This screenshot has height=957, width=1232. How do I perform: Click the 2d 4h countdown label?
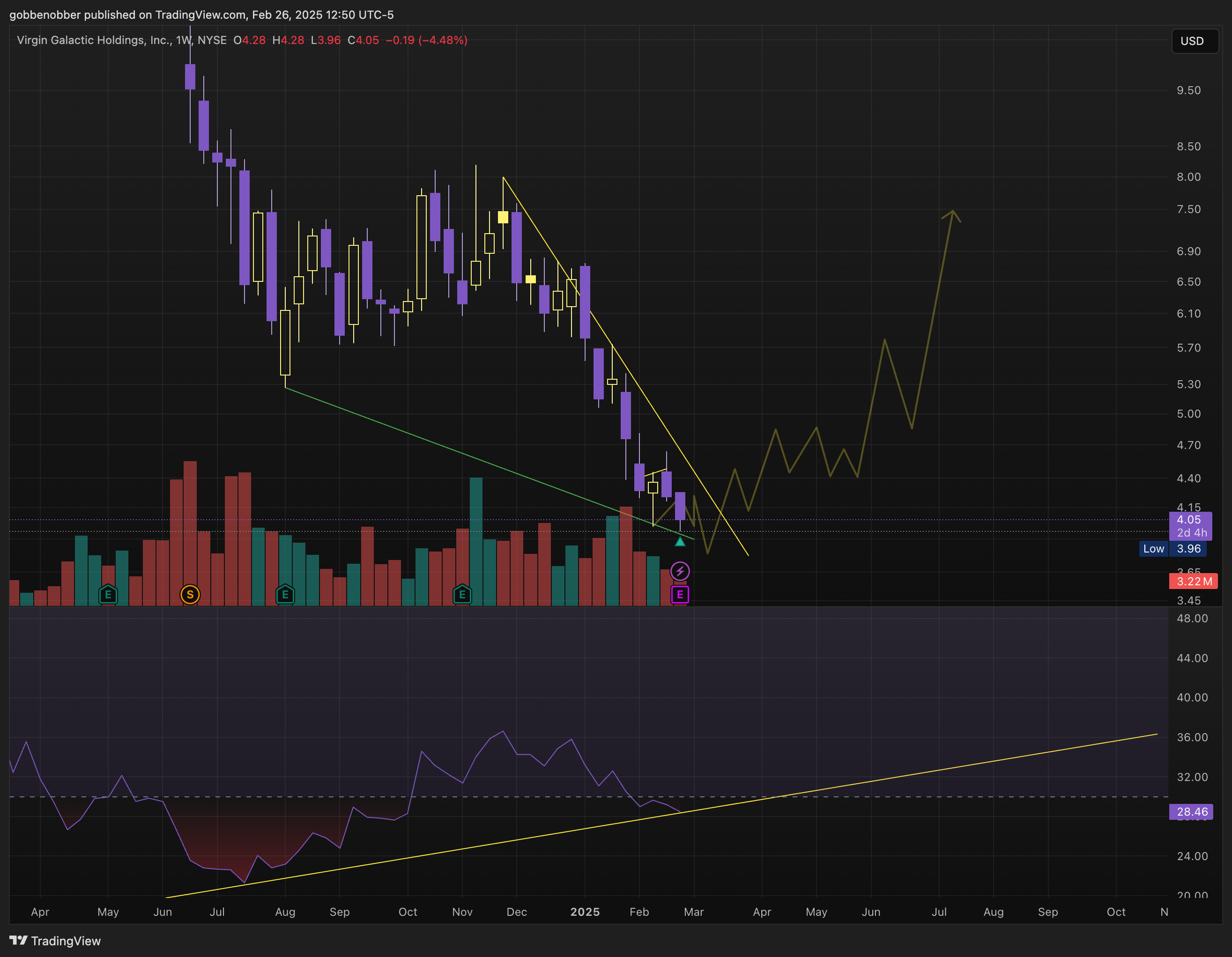[1191, 533]
